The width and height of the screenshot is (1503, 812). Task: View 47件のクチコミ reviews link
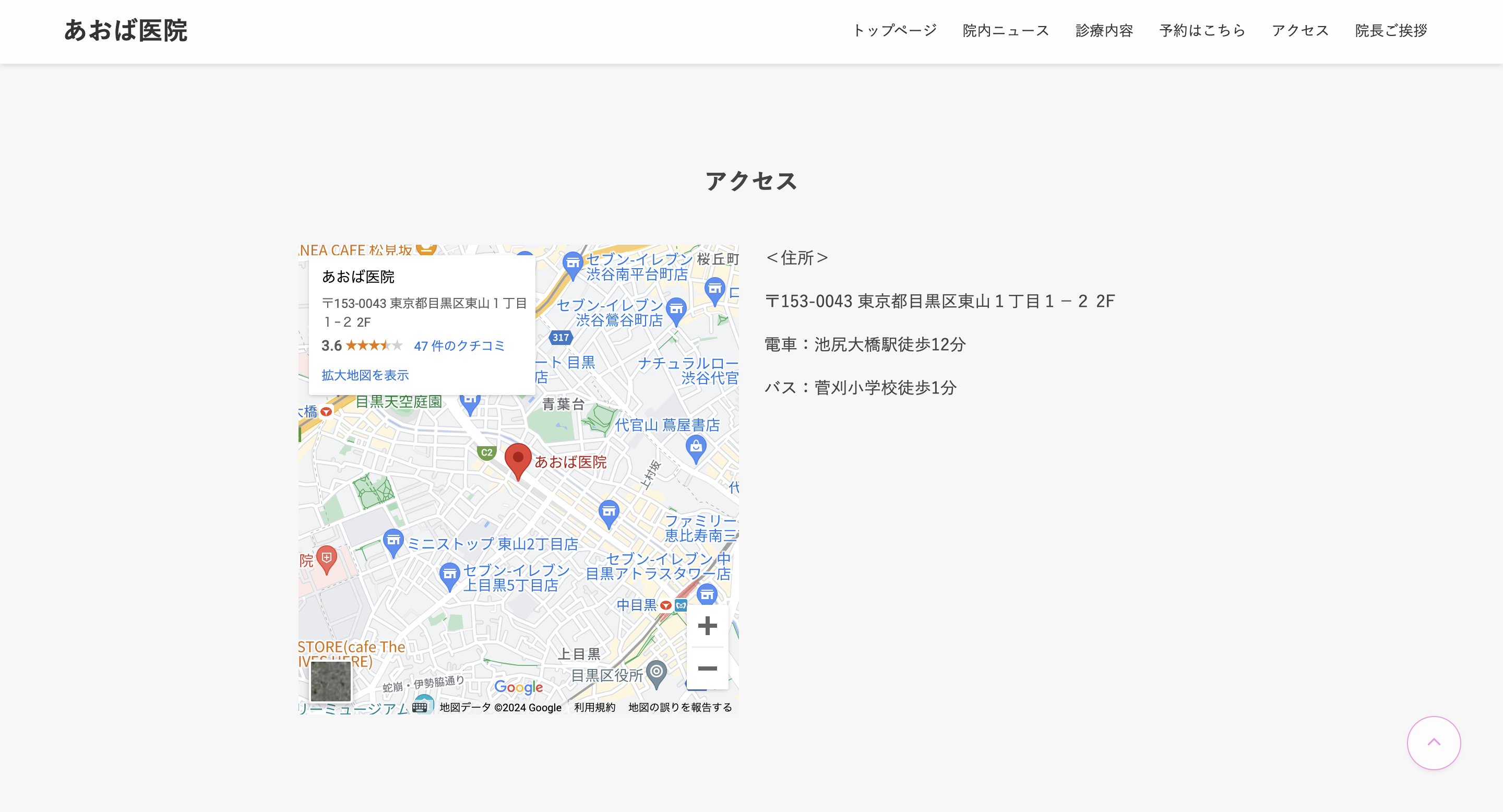(460, 345)
